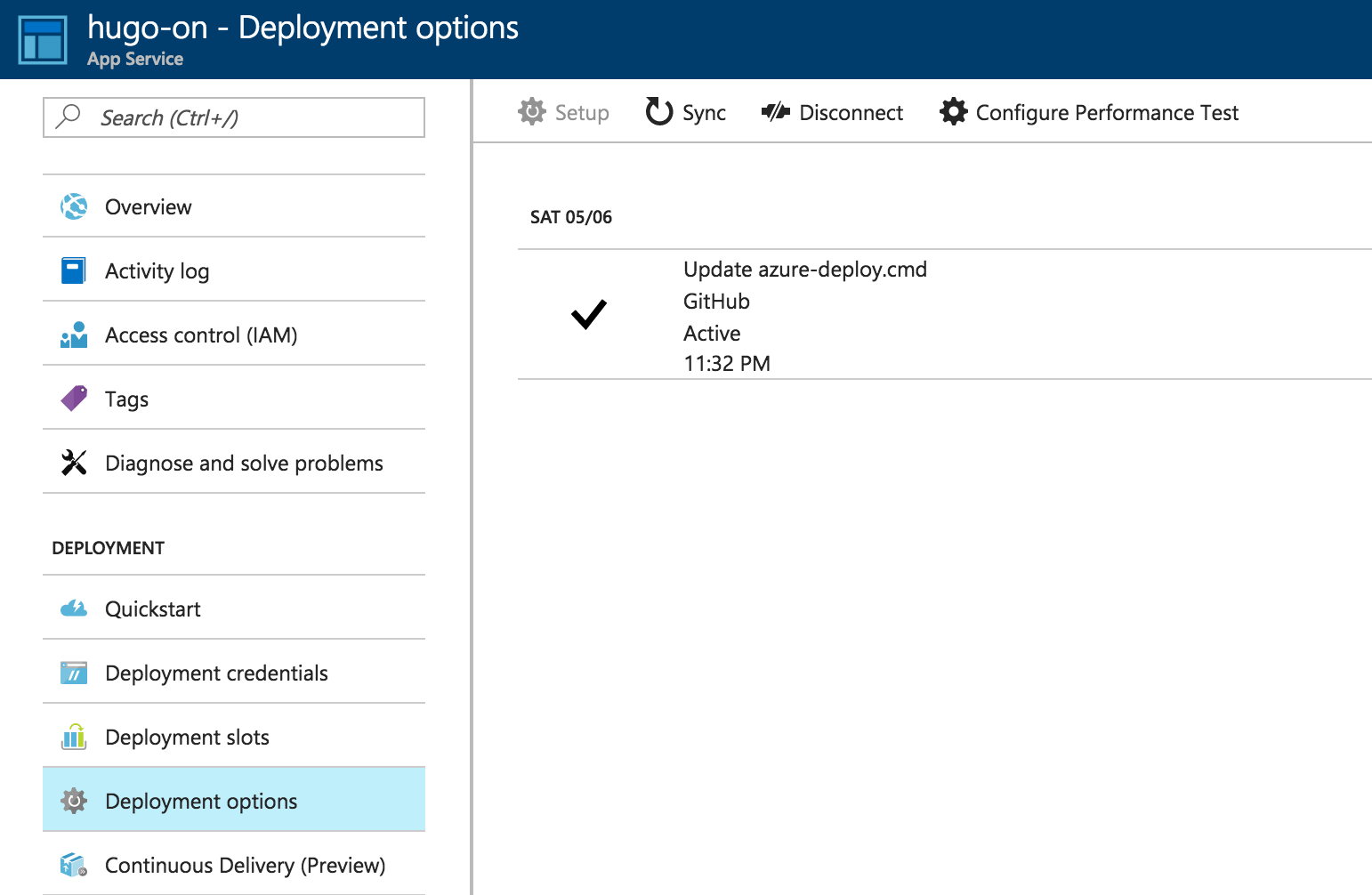Click the App Service icon in header

click(x=43, y=40)
